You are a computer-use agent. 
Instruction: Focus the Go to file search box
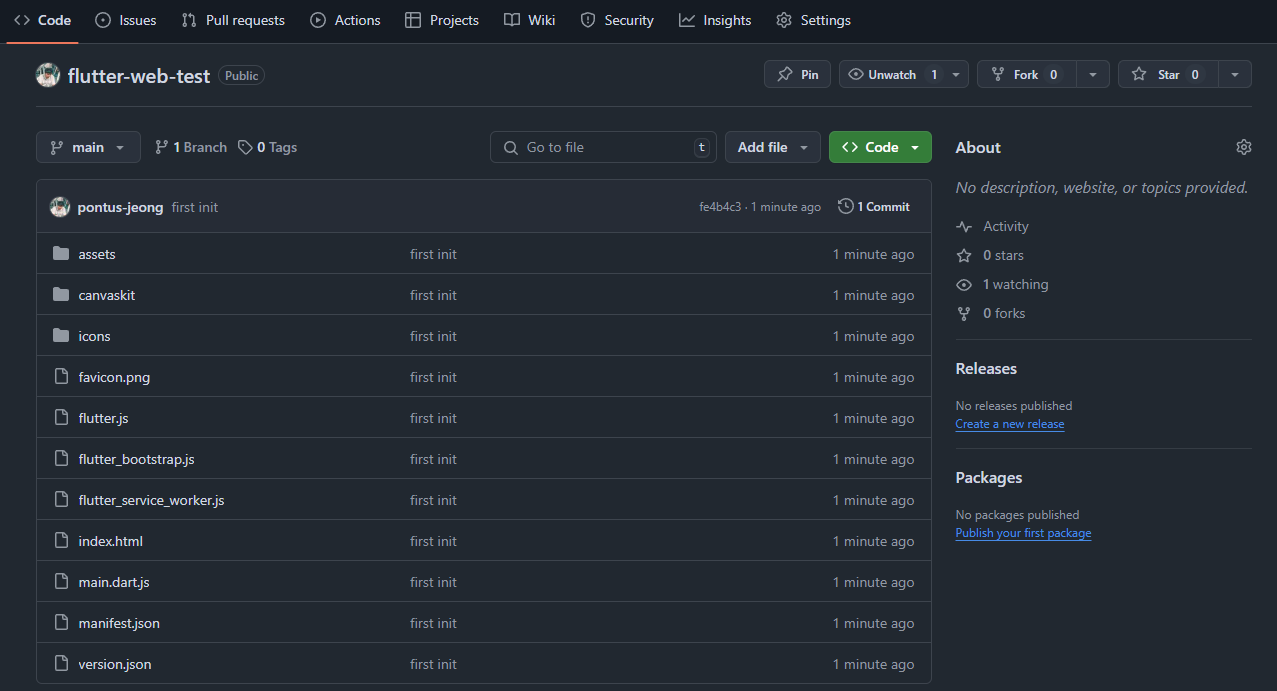click(603, 147)
